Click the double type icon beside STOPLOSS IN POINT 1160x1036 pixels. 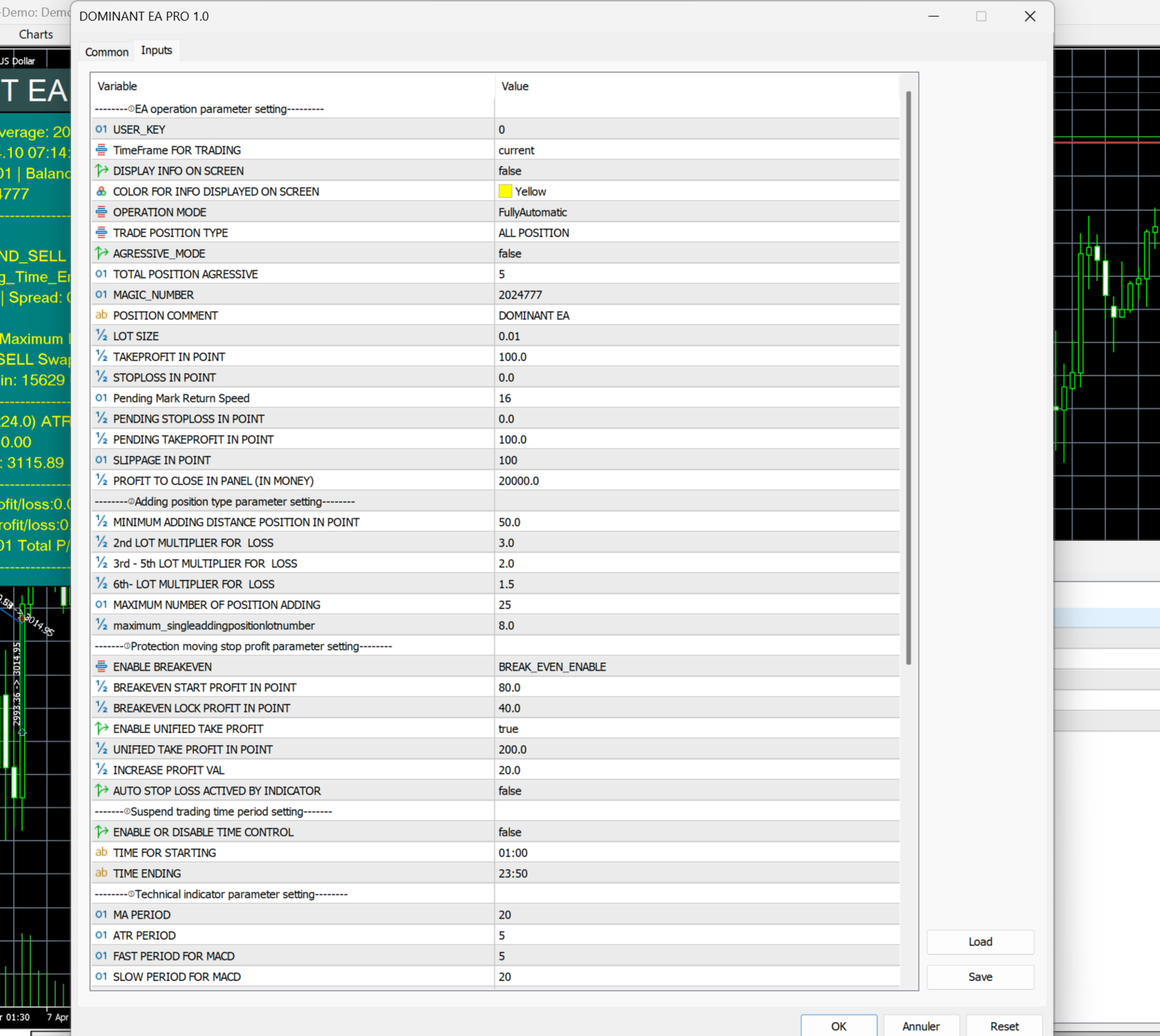pos(101,377)
